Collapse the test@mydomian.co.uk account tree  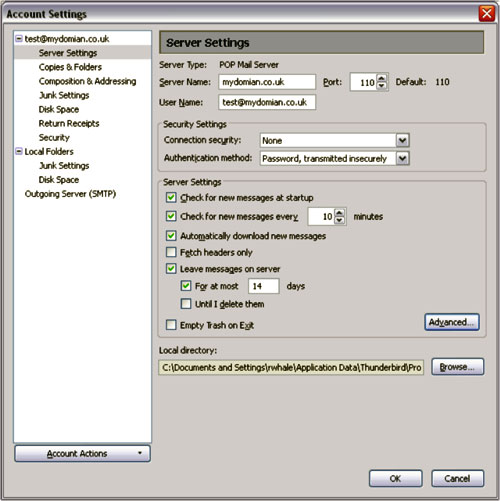19,39
